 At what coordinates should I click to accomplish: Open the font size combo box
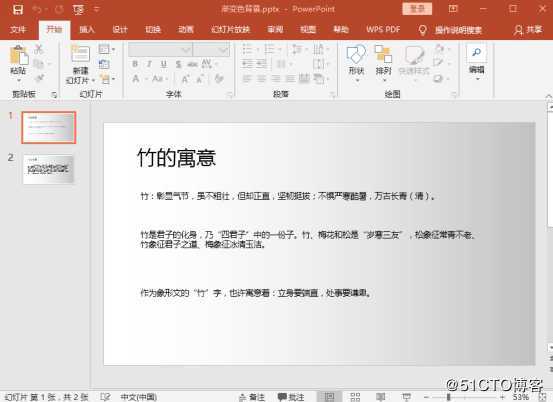(211, 50)
